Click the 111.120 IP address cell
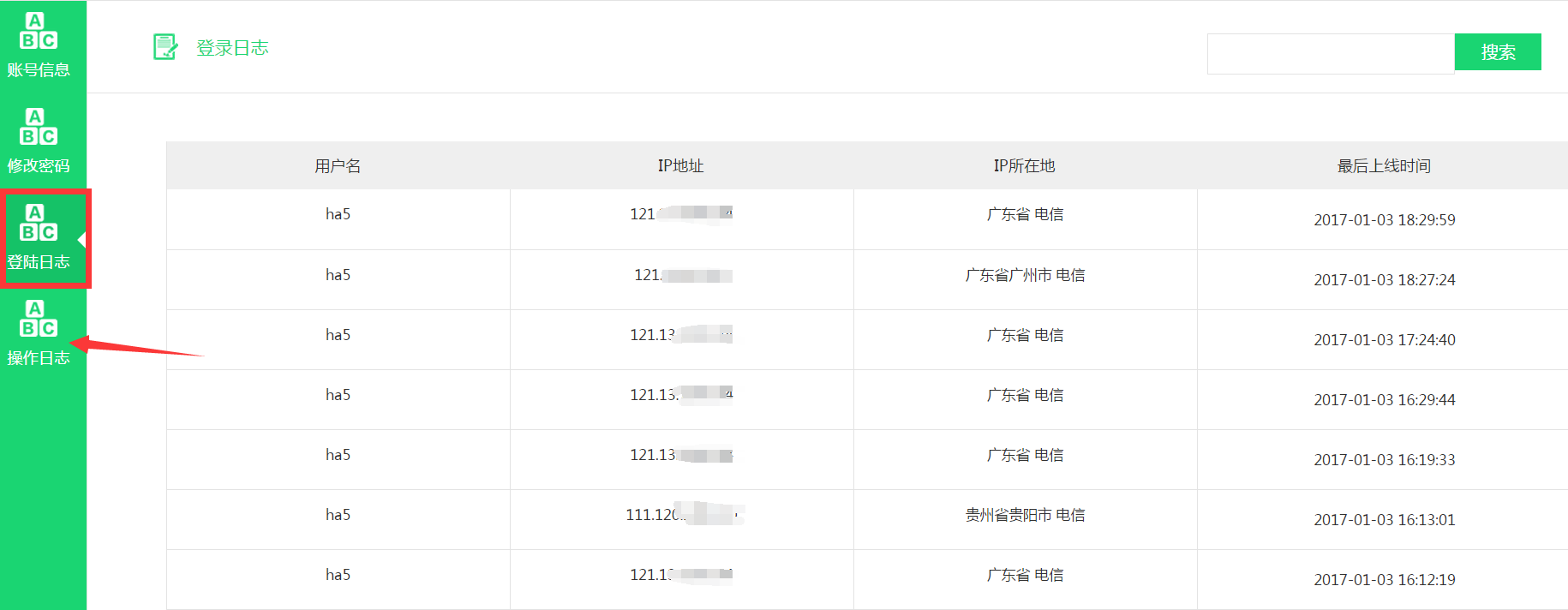Screen dimensions: 1568x610 [x=680, y=515]
